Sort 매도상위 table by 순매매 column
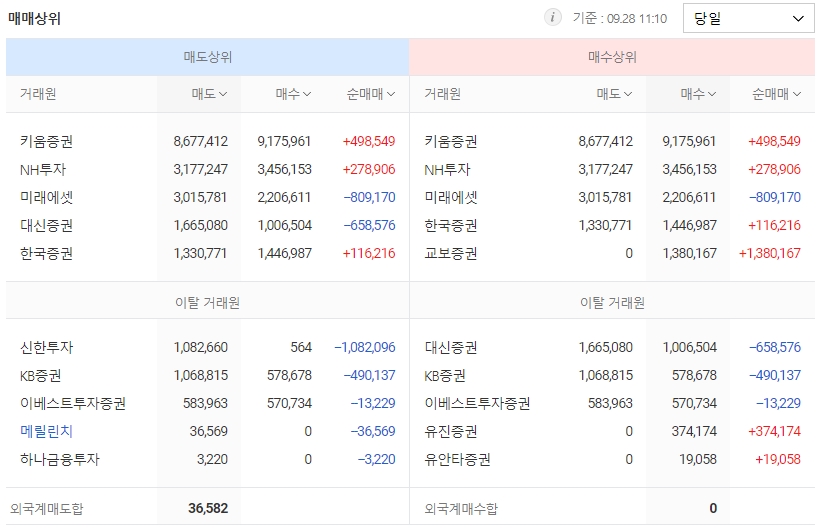The image size is (817, 529). point(370,94)
